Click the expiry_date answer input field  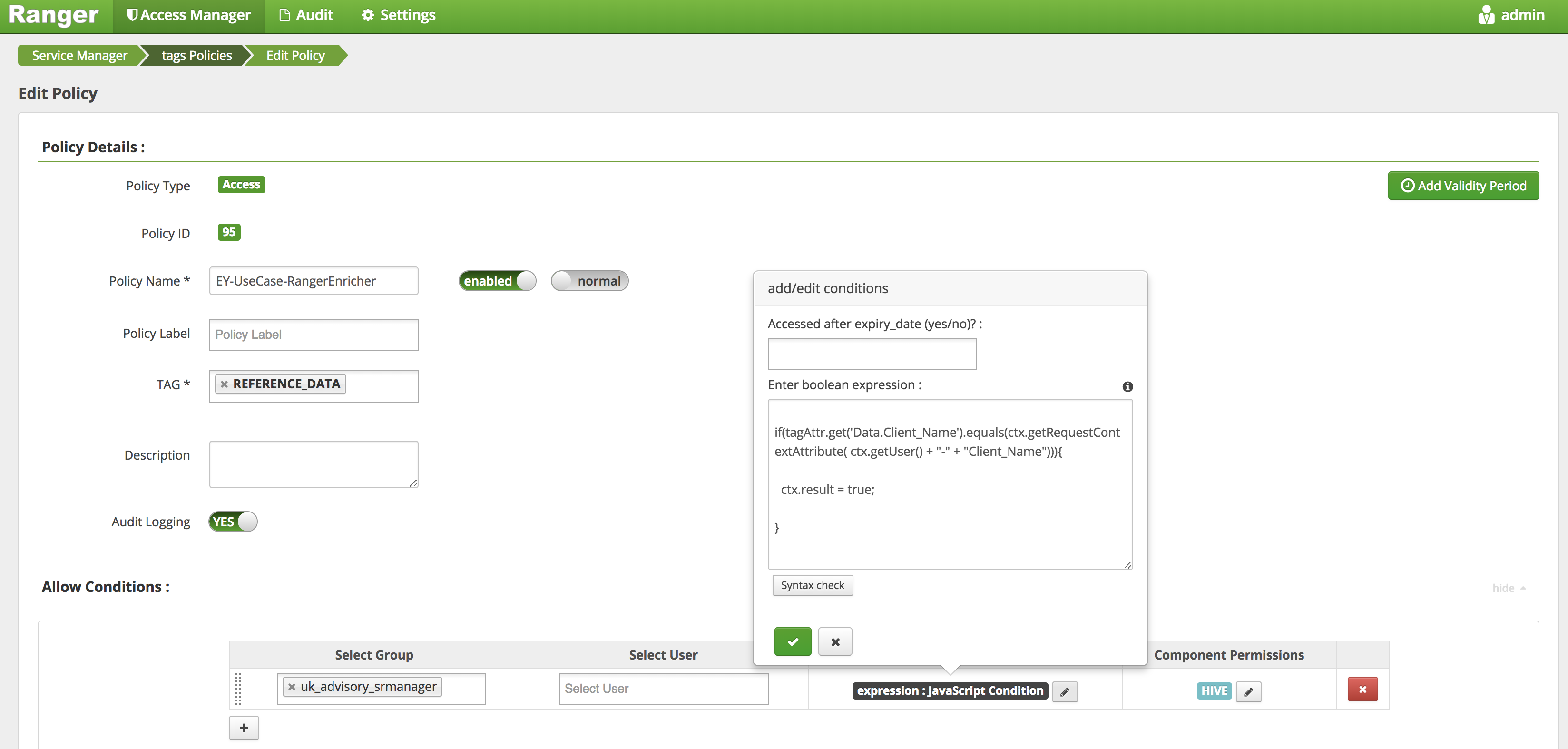[x=872, y=354]
